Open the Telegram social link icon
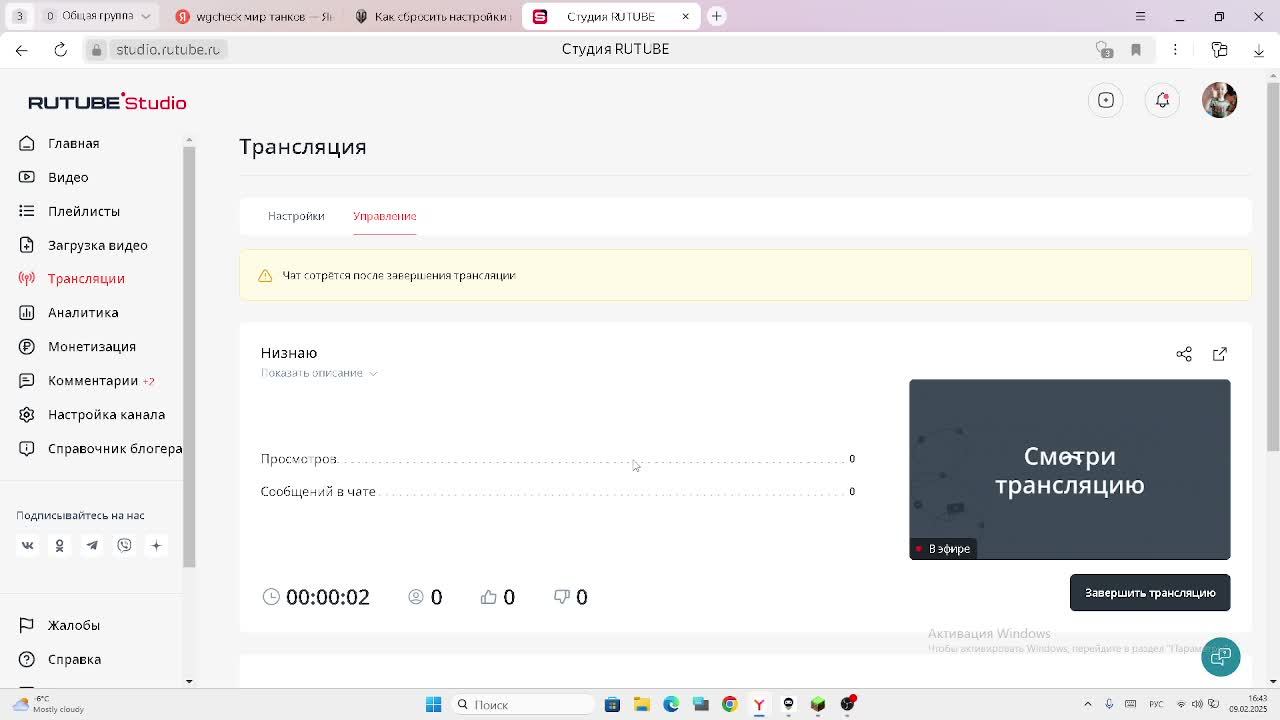Image resolution: width=1280 pixels, height=720 pixels. tap(92, 545)
